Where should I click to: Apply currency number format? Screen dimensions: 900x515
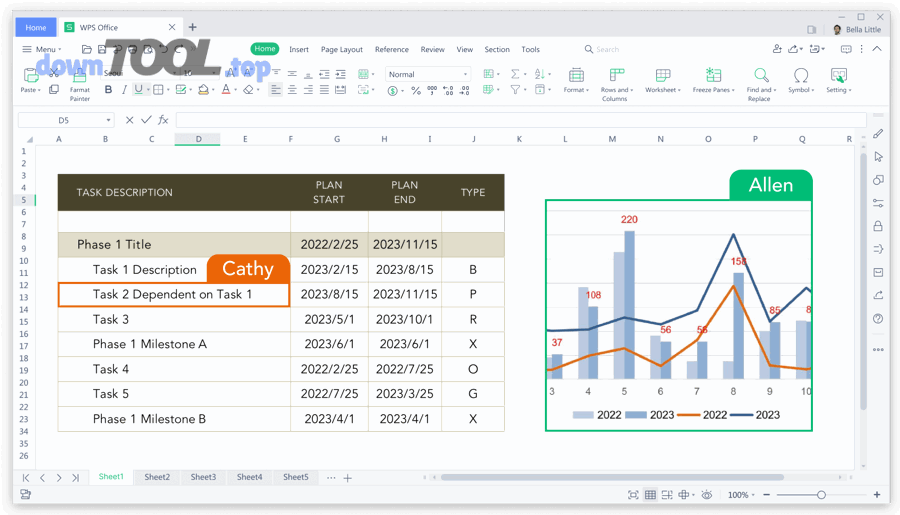tap(393, 91)
